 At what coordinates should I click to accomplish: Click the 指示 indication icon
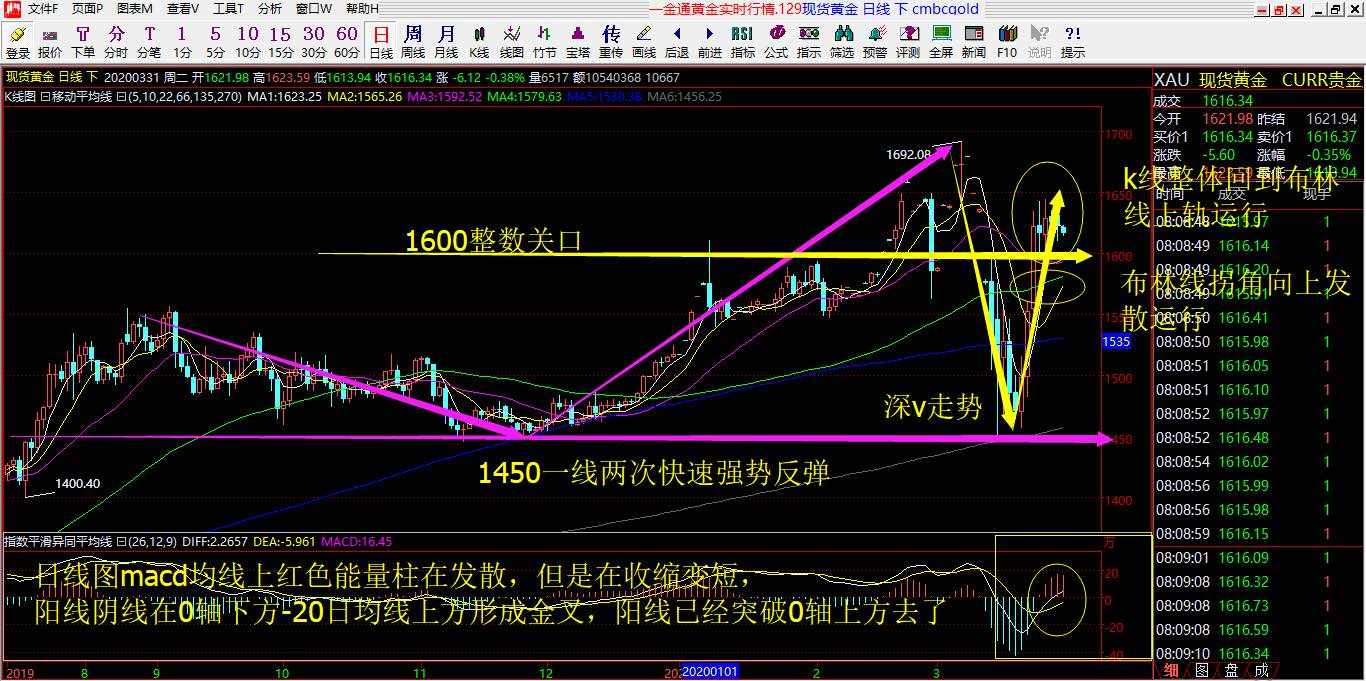pyautogui.click(x=809, y=42)
